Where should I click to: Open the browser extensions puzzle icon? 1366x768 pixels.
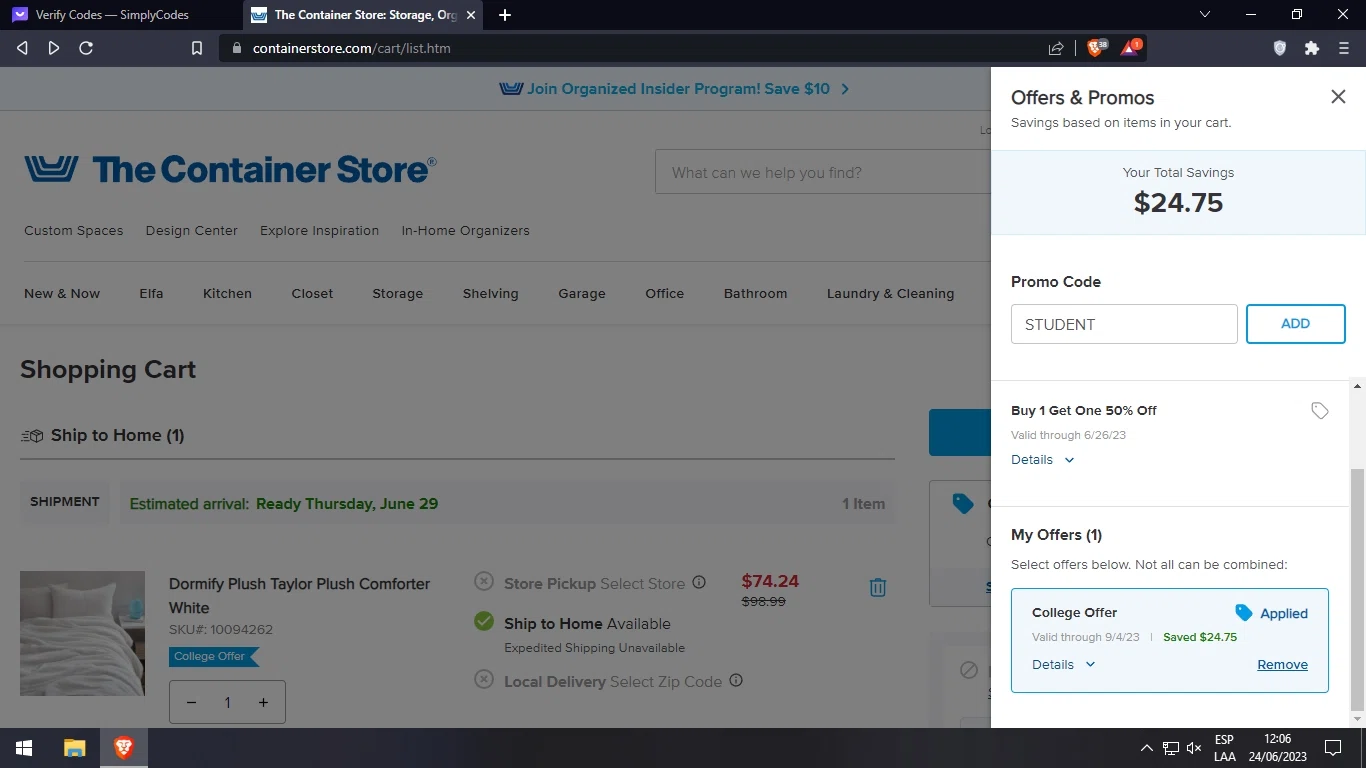(1312, 48)
